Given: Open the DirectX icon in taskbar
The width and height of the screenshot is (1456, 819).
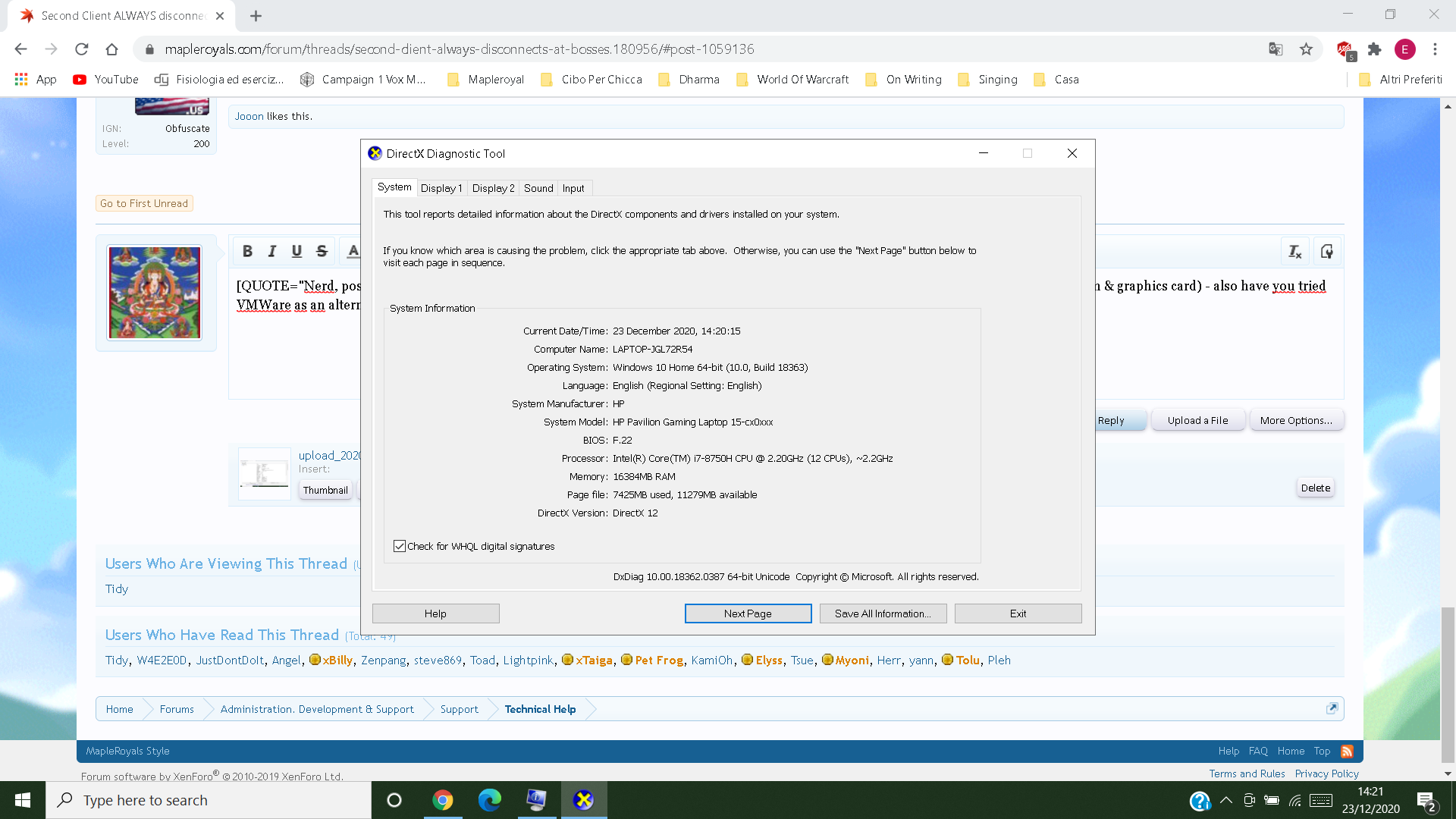Looking at the screenshot, I should pos(584,800).
